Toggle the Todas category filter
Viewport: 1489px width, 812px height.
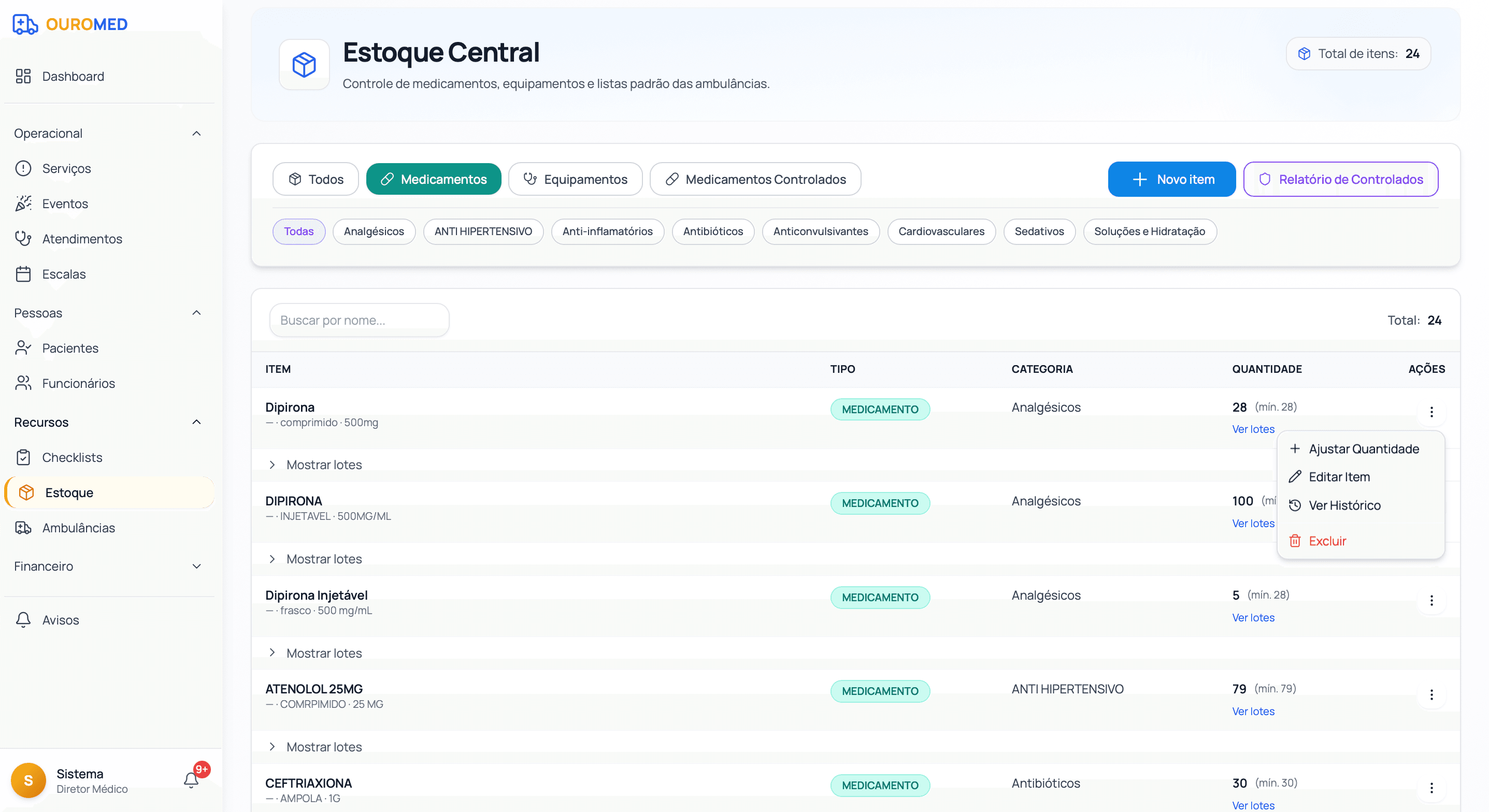point(299,231)
